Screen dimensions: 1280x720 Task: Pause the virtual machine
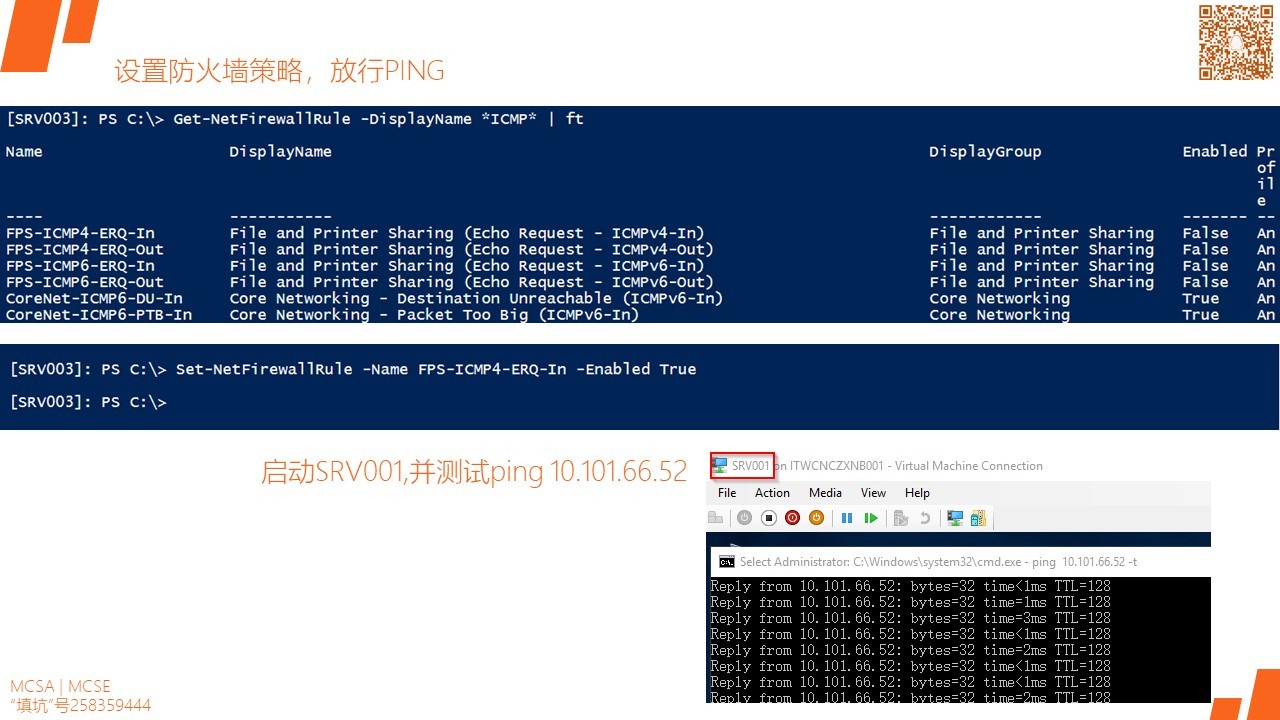tap(847, 518)
